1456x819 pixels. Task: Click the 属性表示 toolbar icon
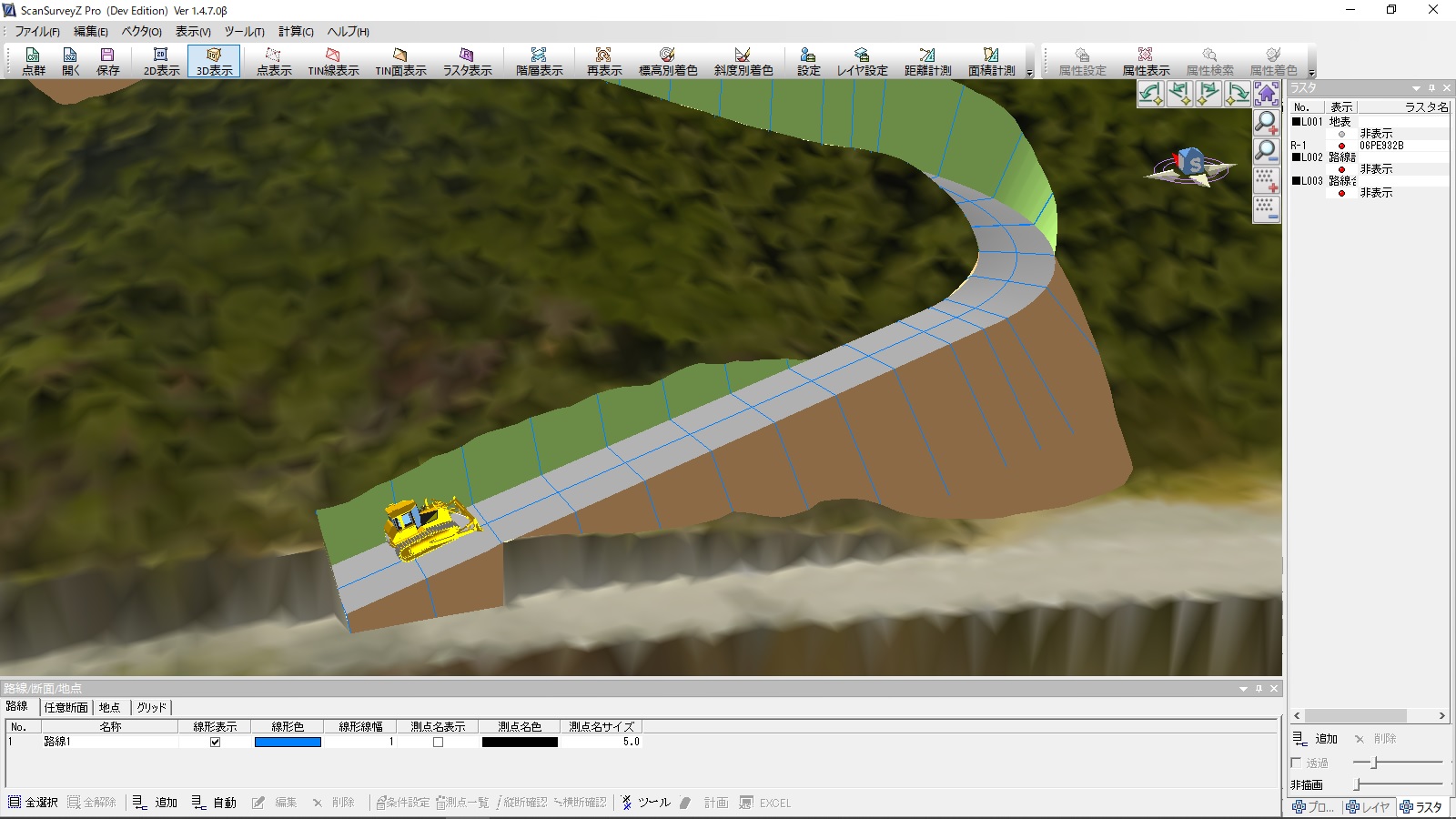(x=1146, y=61)
